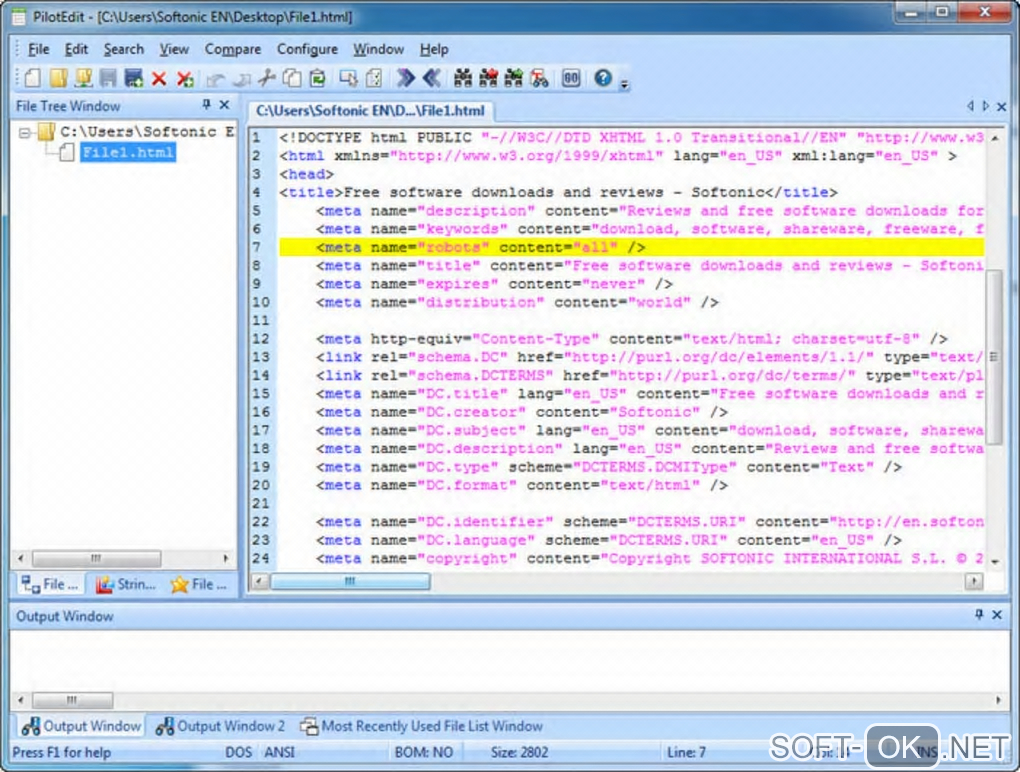Click the DOS line-ending indicator in the status bar
Image resolution: width=1020 pixels, height=772 pixels.
[238, 752]
